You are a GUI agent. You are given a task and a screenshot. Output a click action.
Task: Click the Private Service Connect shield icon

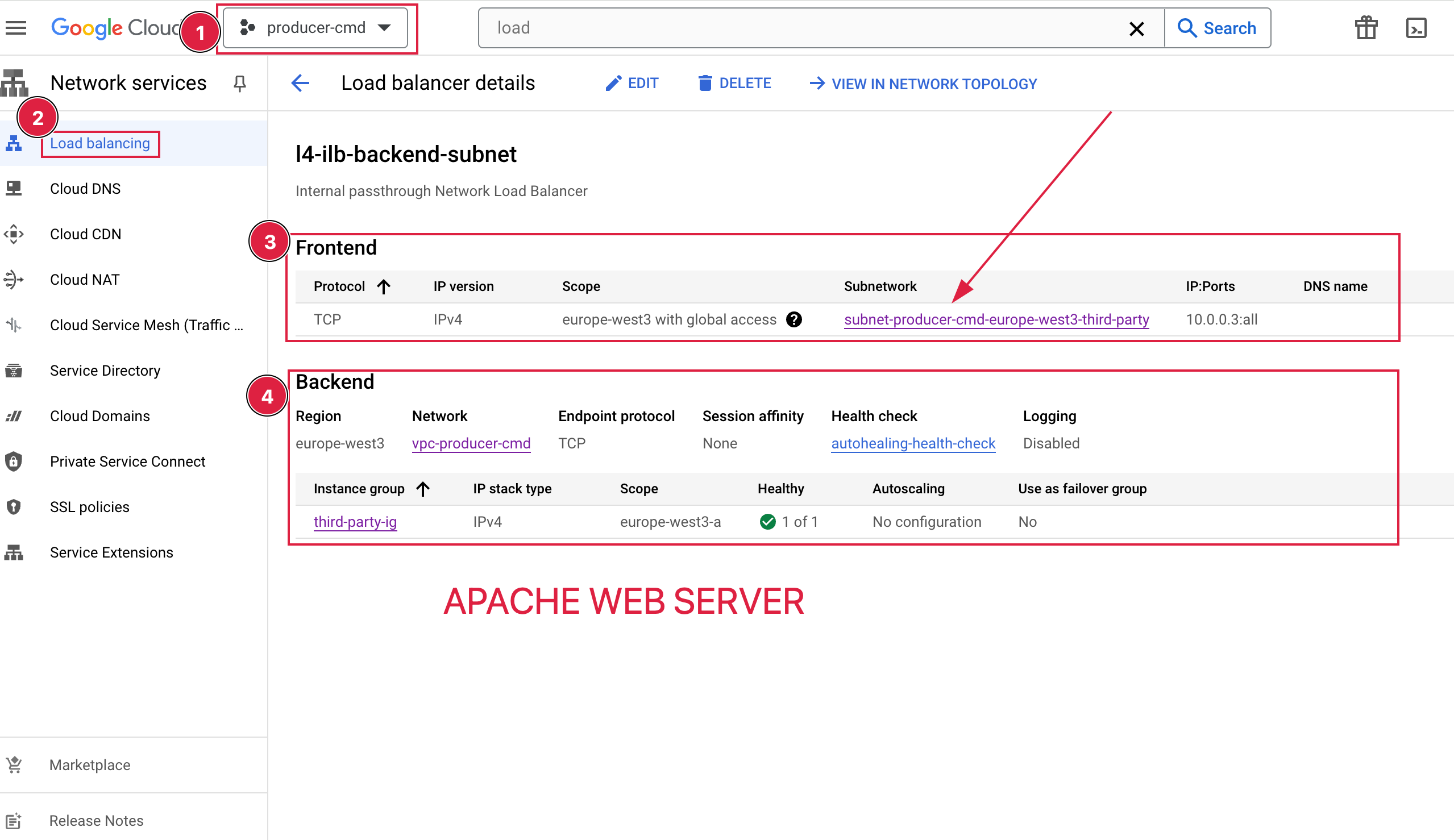[14, 461]
